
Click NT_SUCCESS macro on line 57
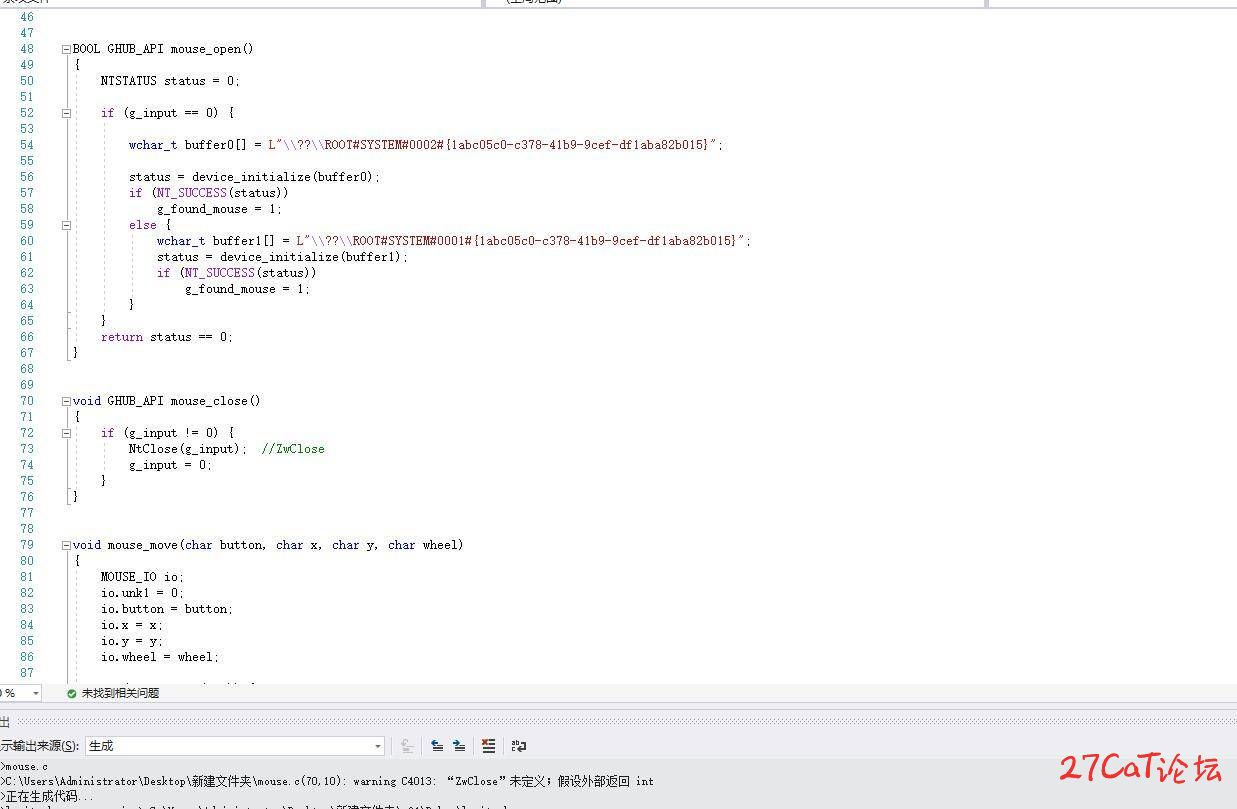click(191, 193)
